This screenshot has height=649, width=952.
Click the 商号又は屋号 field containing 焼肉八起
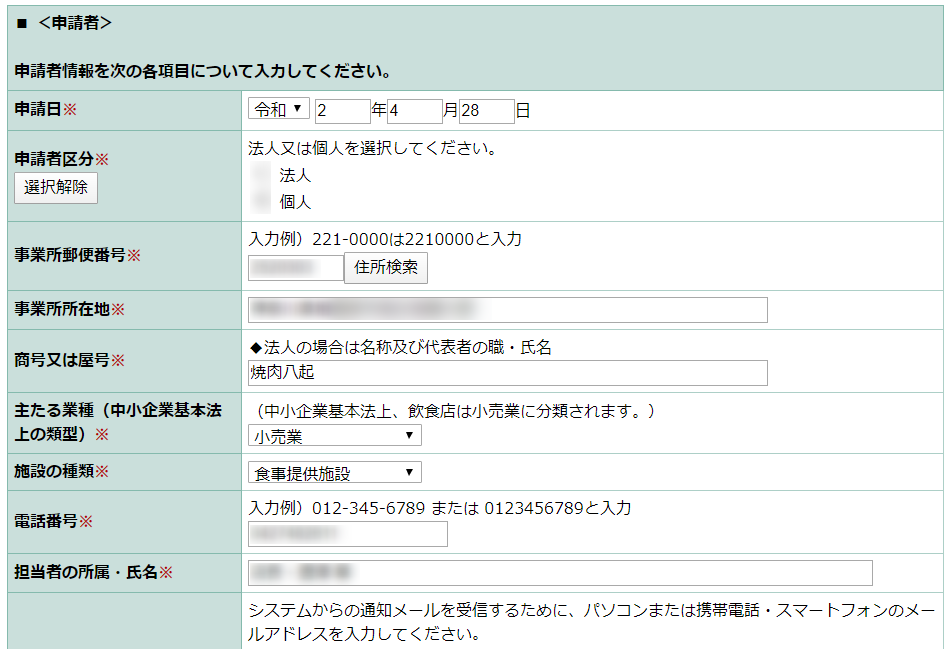click(507, 373)
